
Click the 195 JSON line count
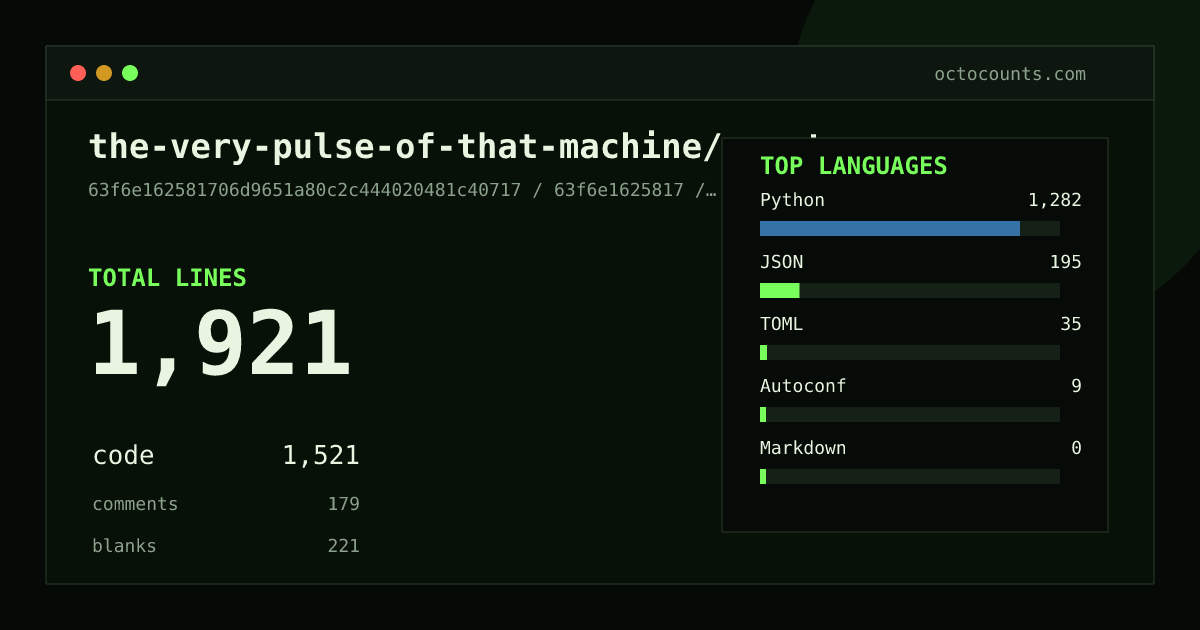click(x=1066, y=262)
